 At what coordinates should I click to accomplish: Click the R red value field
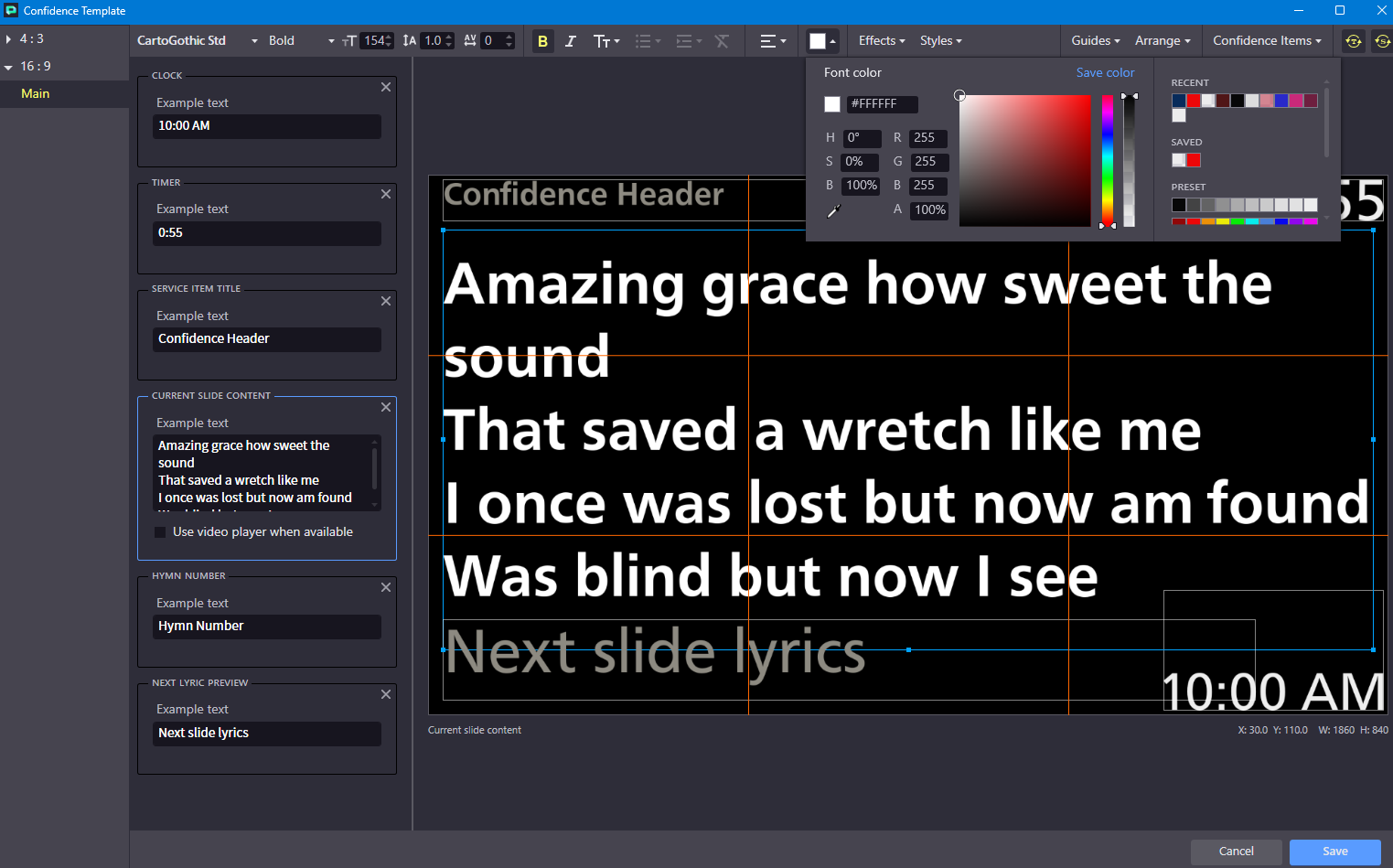point(928,138)
